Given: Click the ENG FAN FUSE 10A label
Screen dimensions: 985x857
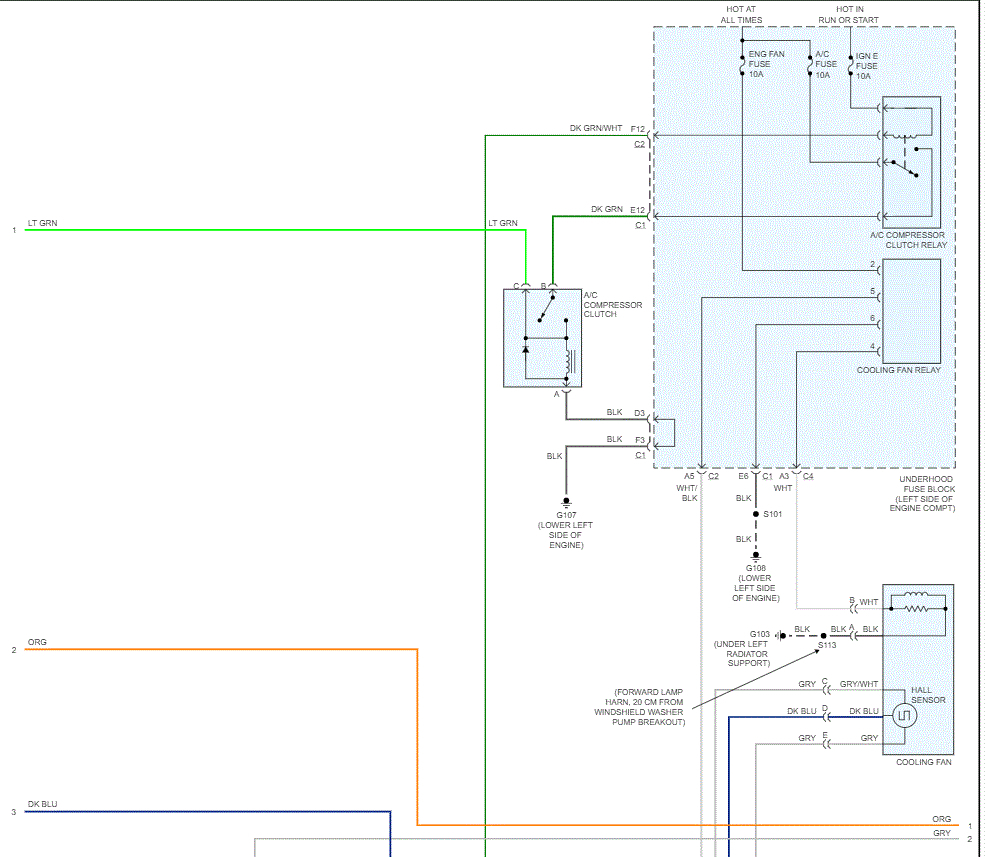Looking at the screenshot, I should coord(766,64).
